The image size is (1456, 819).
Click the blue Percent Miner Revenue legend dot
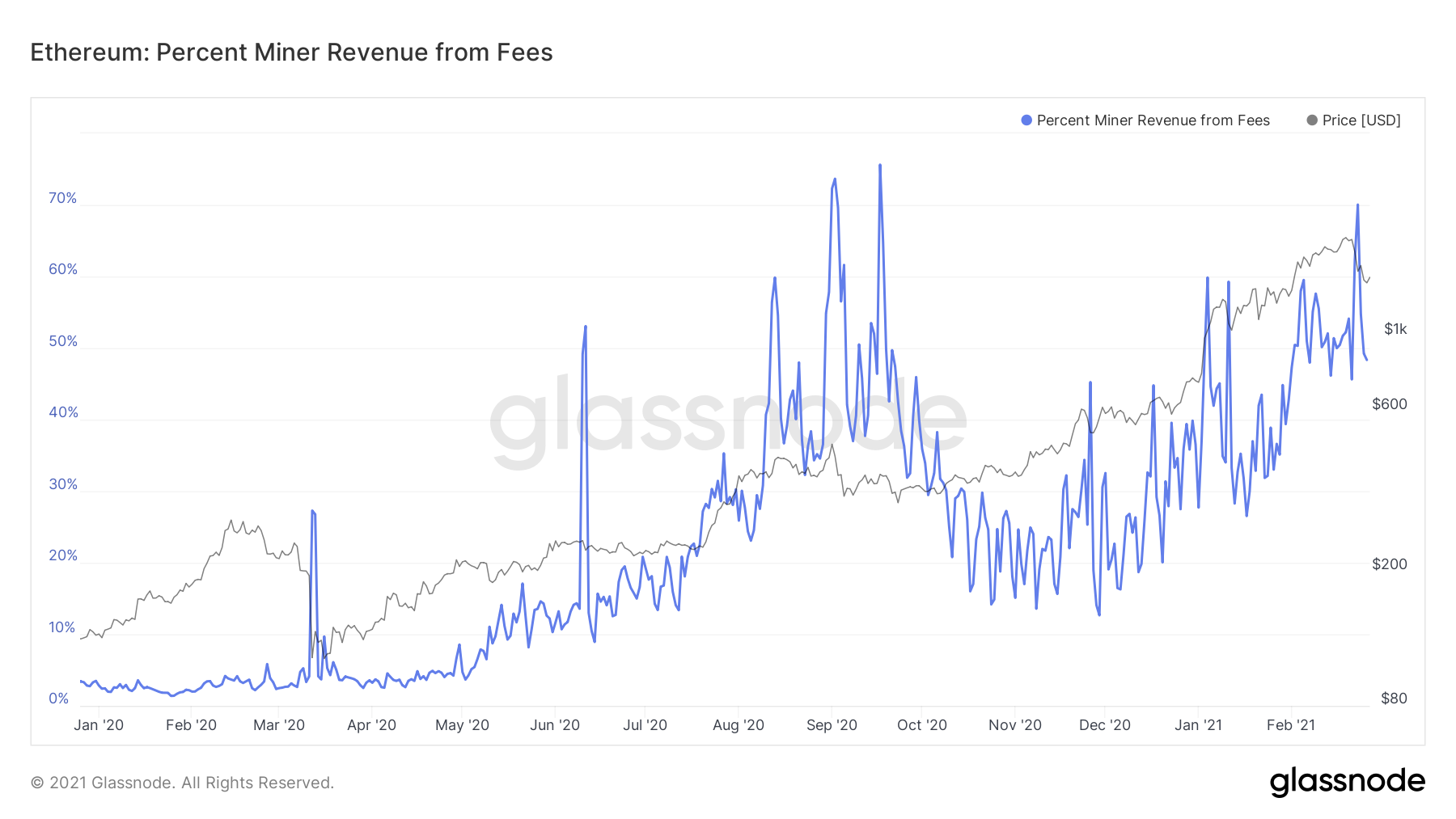pos(1025,120)
